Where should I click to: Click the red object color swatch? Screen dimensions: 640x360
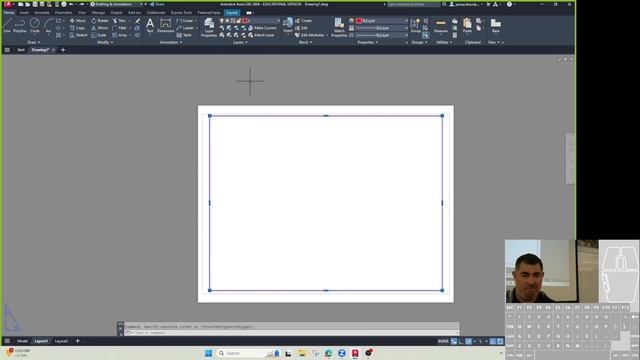pyautogui.click(x=359, y=20)
